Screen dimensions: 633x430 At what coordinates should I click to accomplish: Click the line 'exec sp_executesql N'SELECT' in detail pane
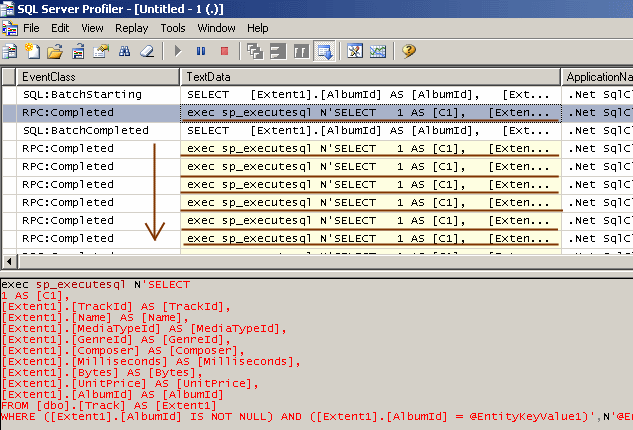[96, 285]
